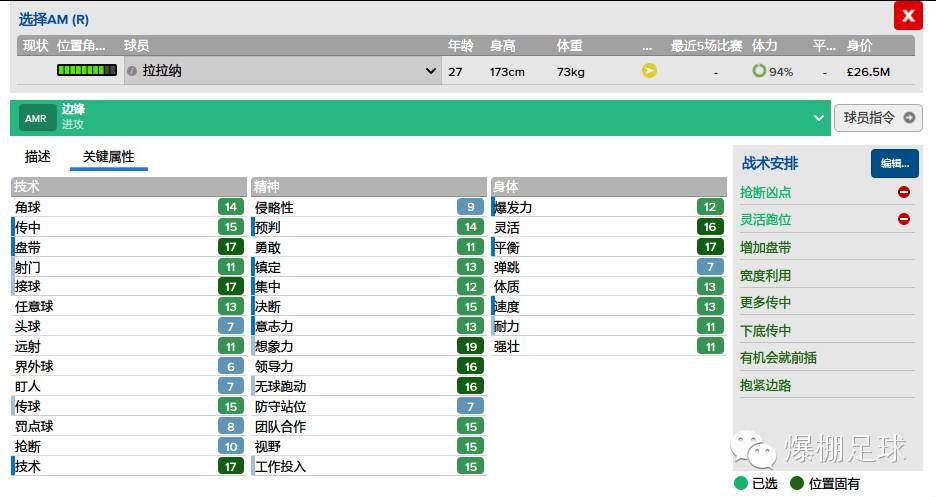Click the 选择AM (R) dialog title
Image resolution: width=936 pixels, height=497 pixels.
54,20
